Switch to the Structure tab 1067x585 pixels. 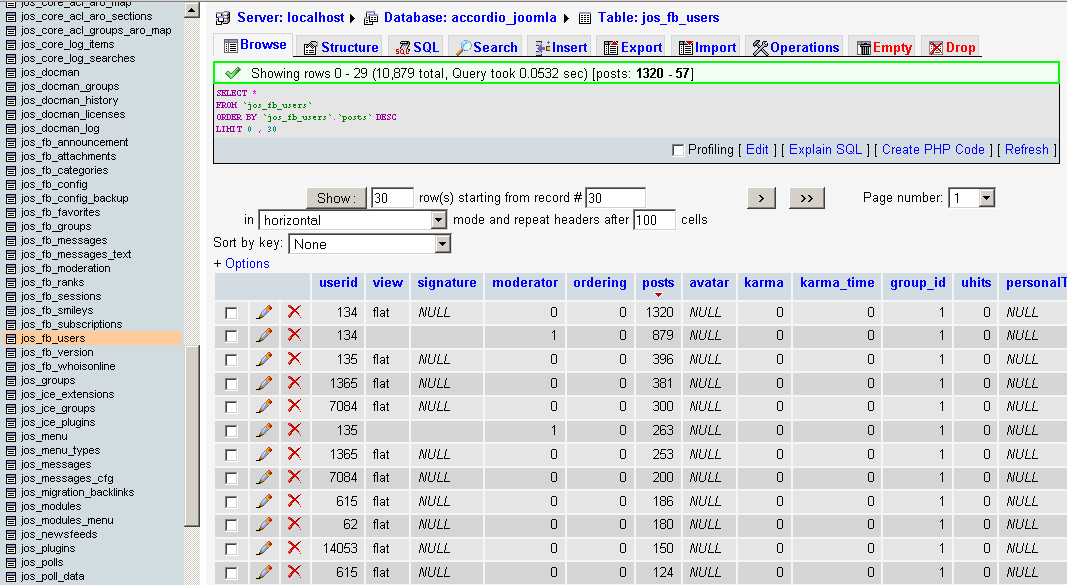[x=341, y=48]
